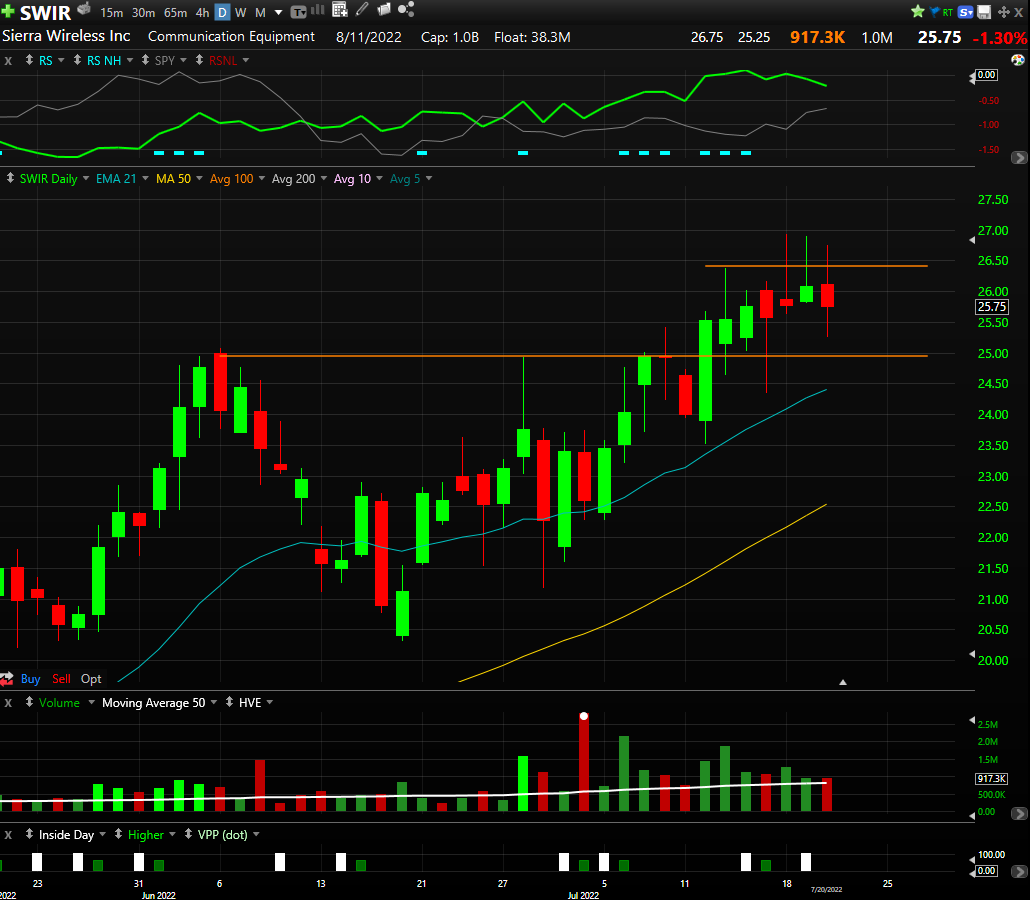The height and width of the screenshot is (900, 1030).
Task: Select the D daily timeframe tab
Action: [x=223, y=12]
